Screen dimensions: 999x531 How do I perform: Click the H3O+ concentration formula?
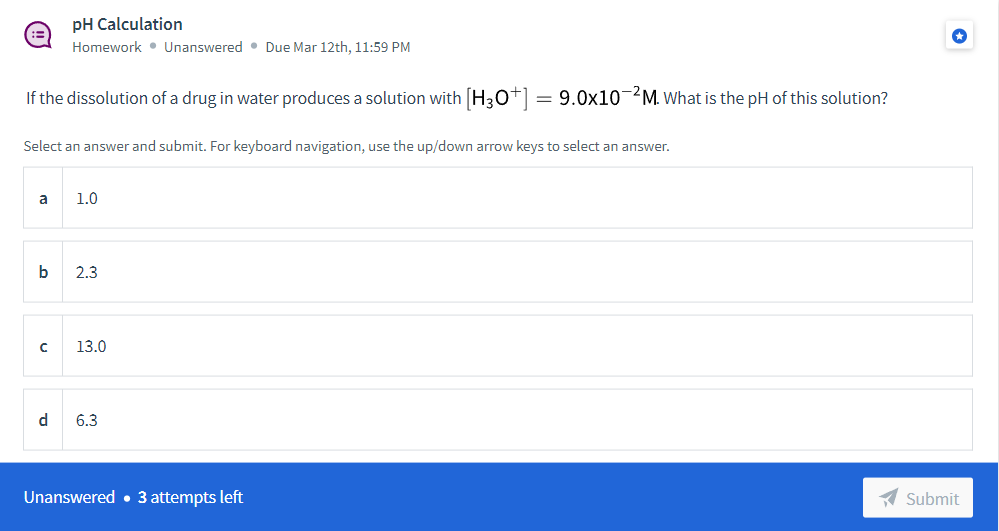pos(563,98)
